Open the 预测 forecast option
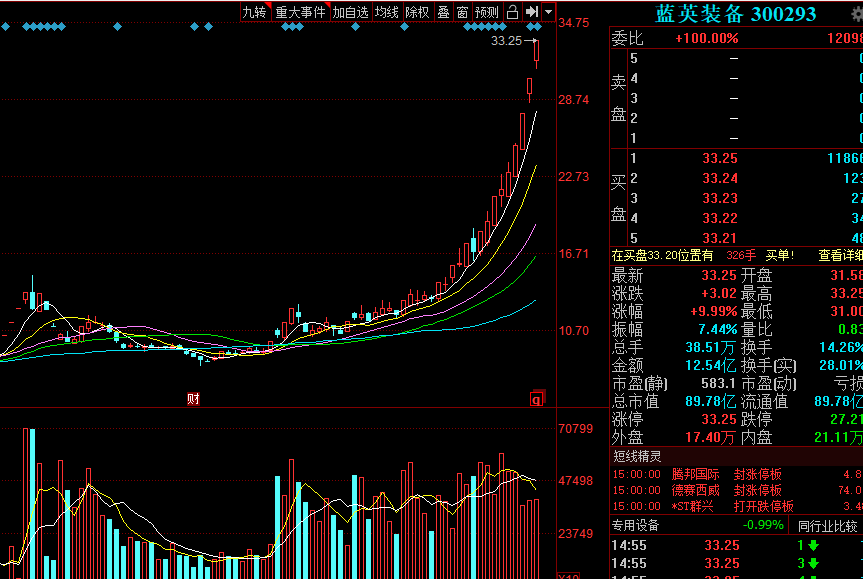 pyautogui.click(x=487, y=12)
